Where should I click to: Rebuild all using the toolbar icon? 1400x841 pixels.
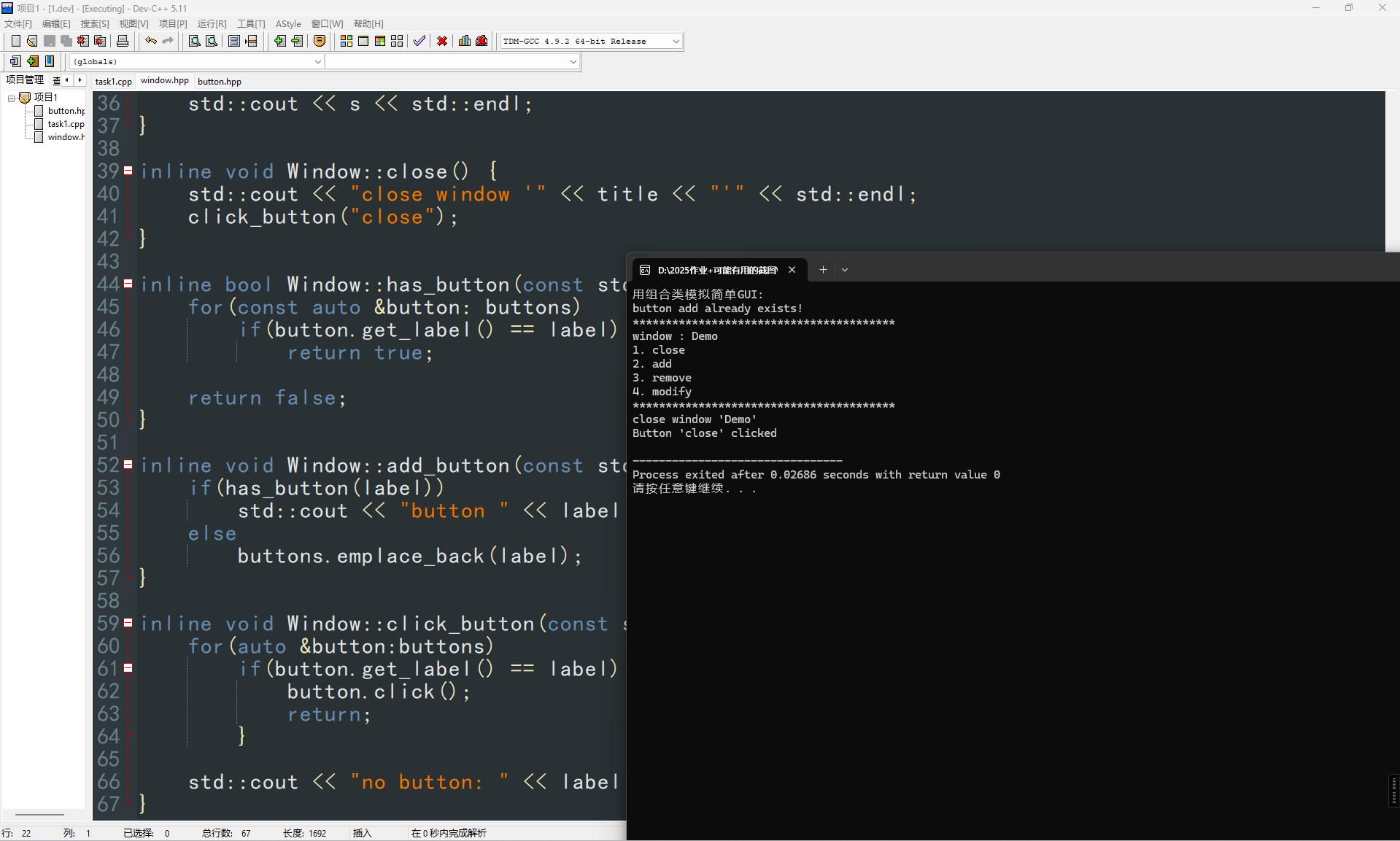[x=397, y=41]
